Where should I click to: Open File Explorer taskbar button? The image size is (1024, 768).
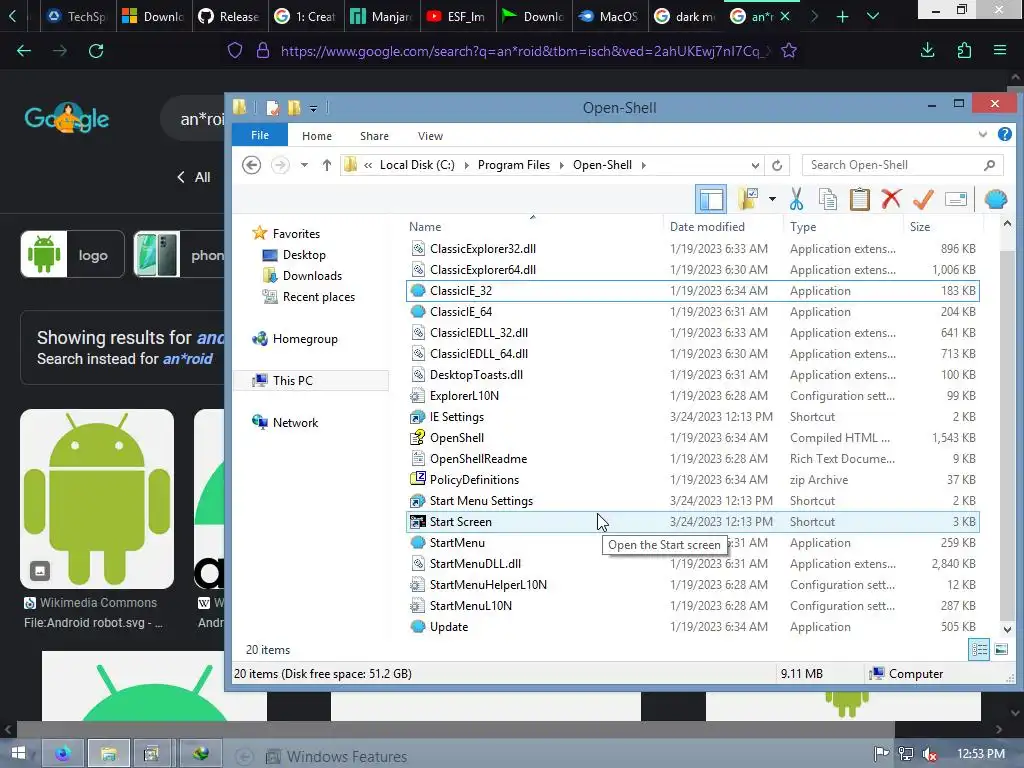tap(108, 754)
